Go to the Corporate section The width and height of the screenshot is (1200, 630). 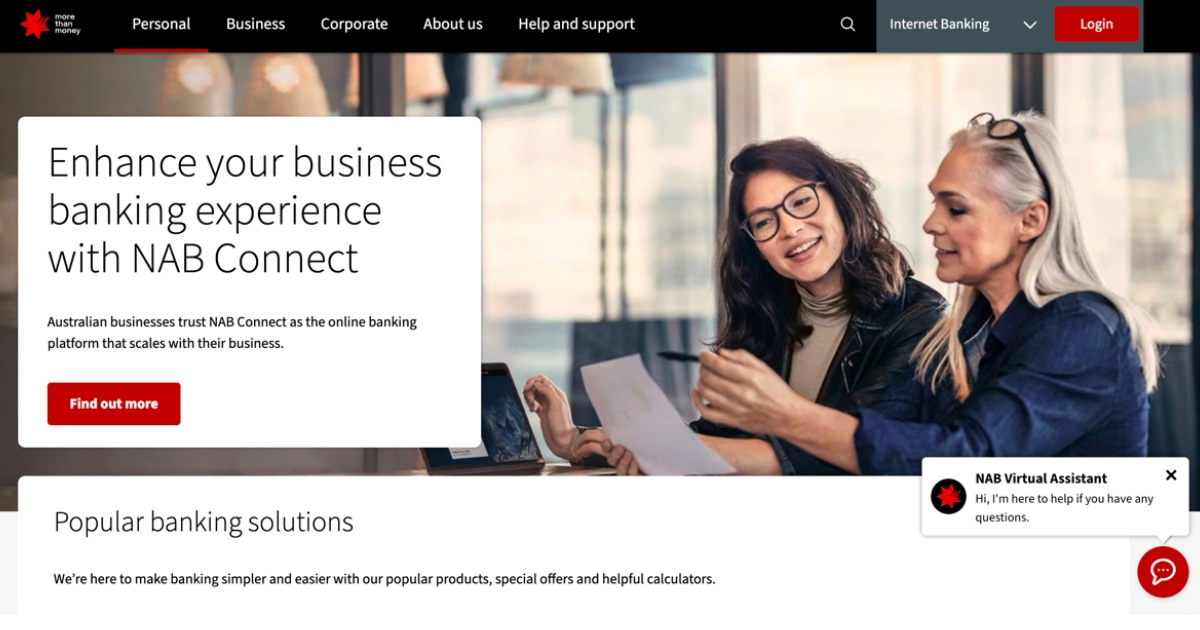354,24
